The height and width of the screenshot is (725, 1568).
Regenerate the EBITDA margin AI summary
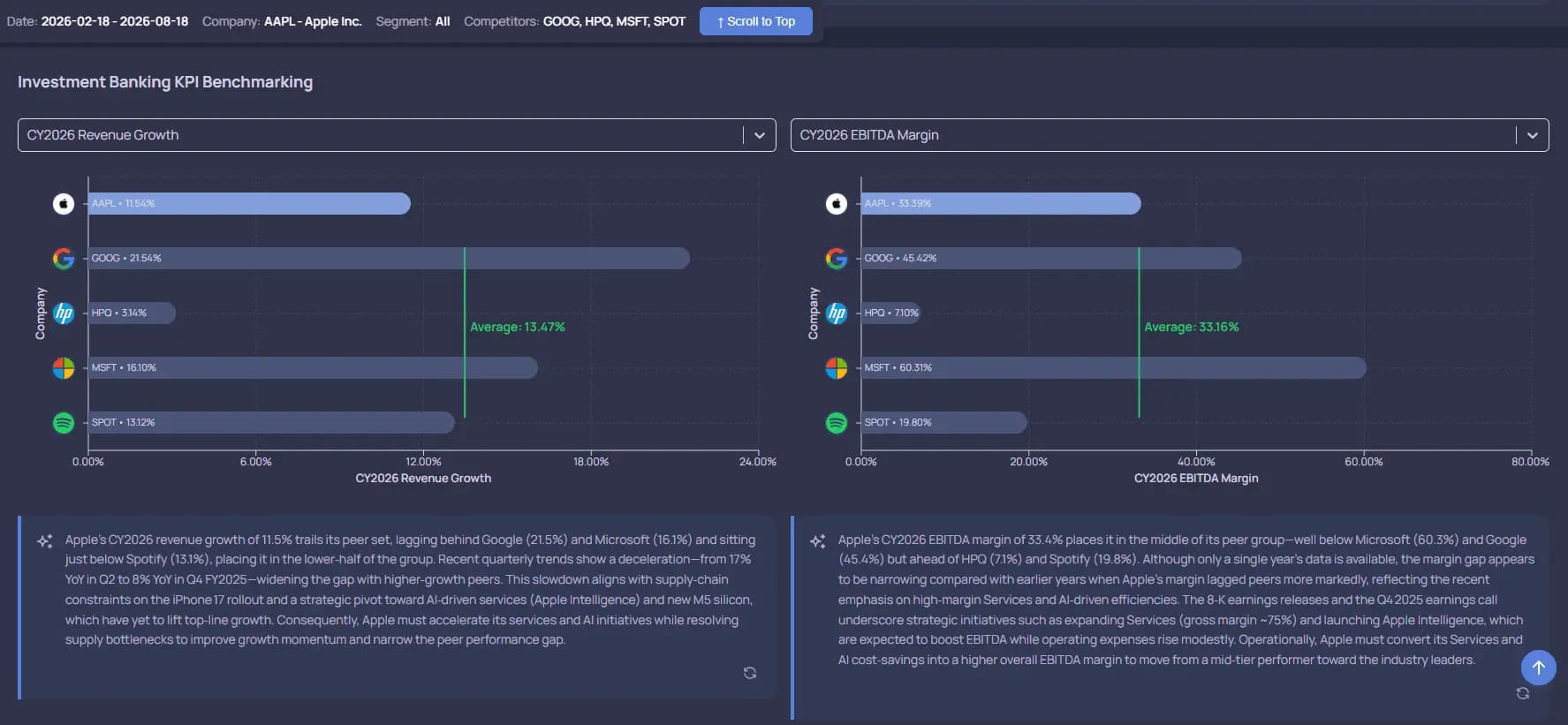pos(1523,693)
